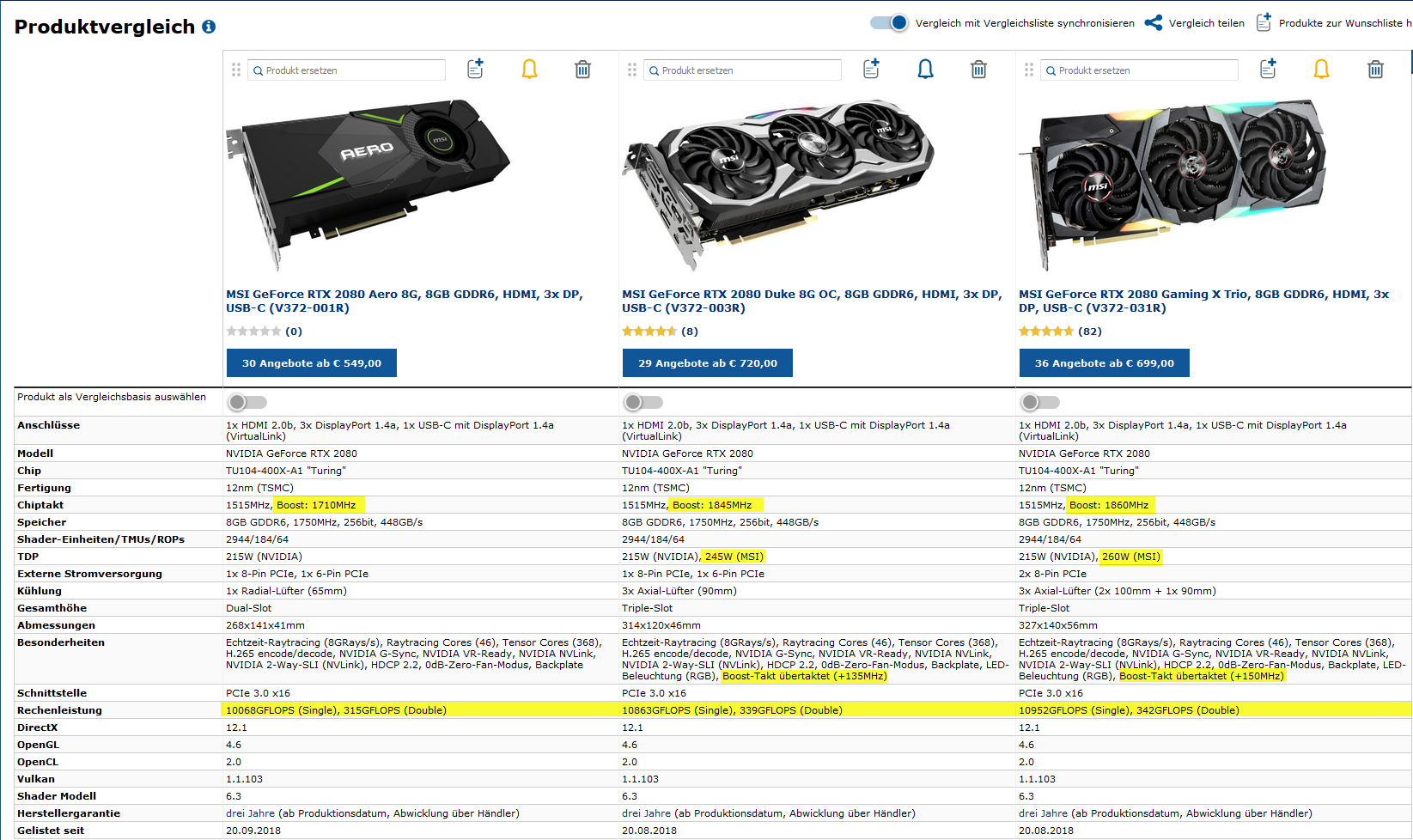This screenshot has height=840, width=1413.
Task: Open MSI GeForce RTX 2080 Duke product link
Action: [812, 301]
